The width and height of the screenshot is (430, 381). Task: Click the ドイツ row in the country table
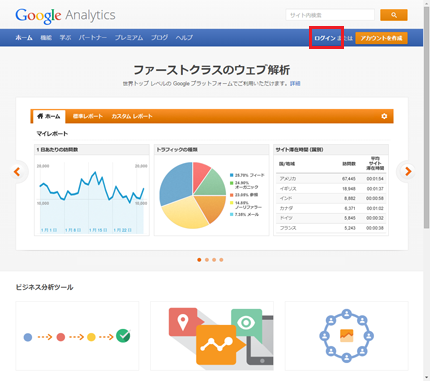(x=331, y=218)
